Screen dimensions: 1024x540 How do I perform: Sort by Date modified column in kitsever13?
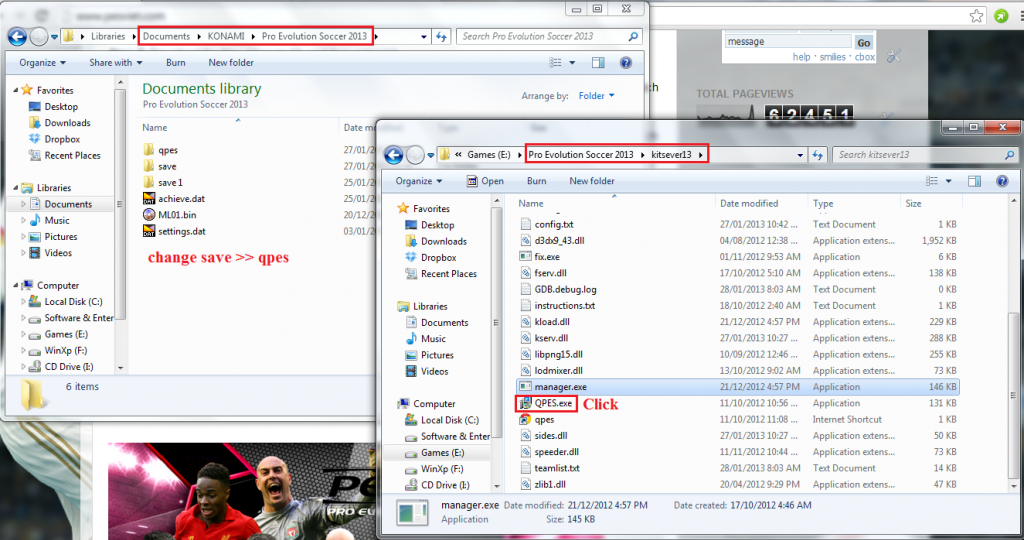pyautogui.click(x=748, y=203)
